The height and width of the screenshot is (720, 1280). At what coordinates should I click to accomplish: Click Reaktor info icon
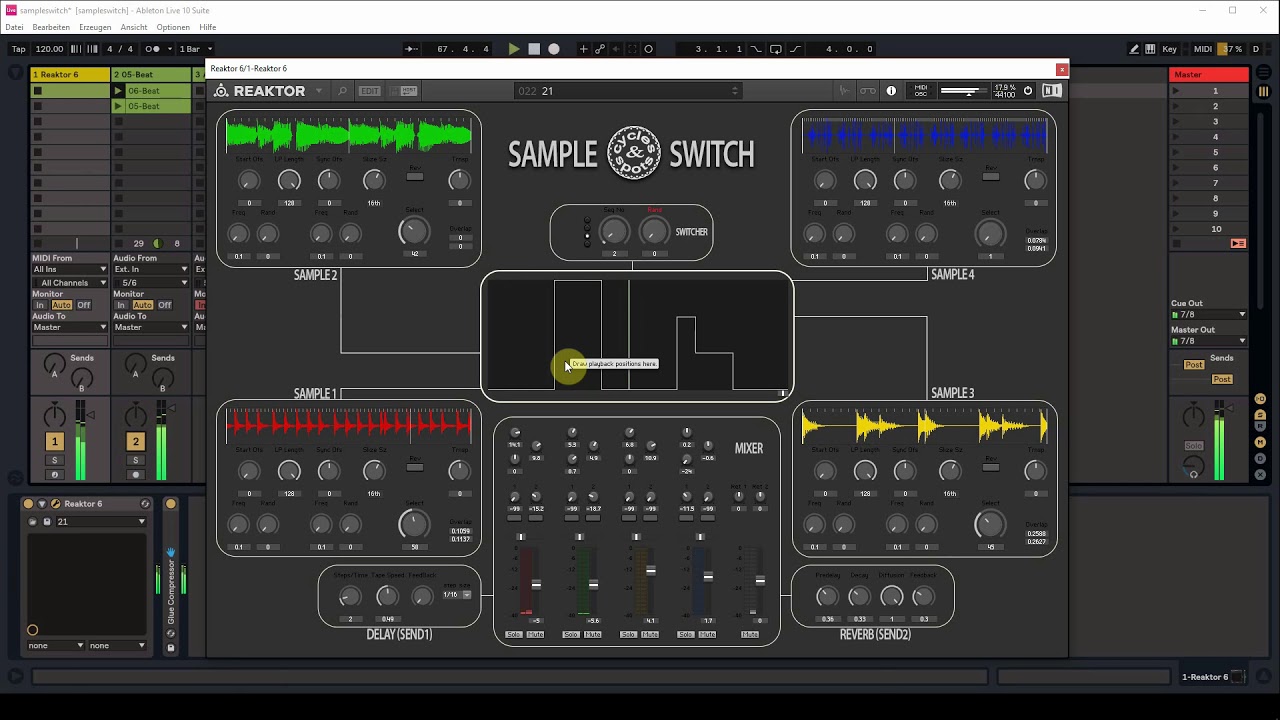(x=891, y=91)
